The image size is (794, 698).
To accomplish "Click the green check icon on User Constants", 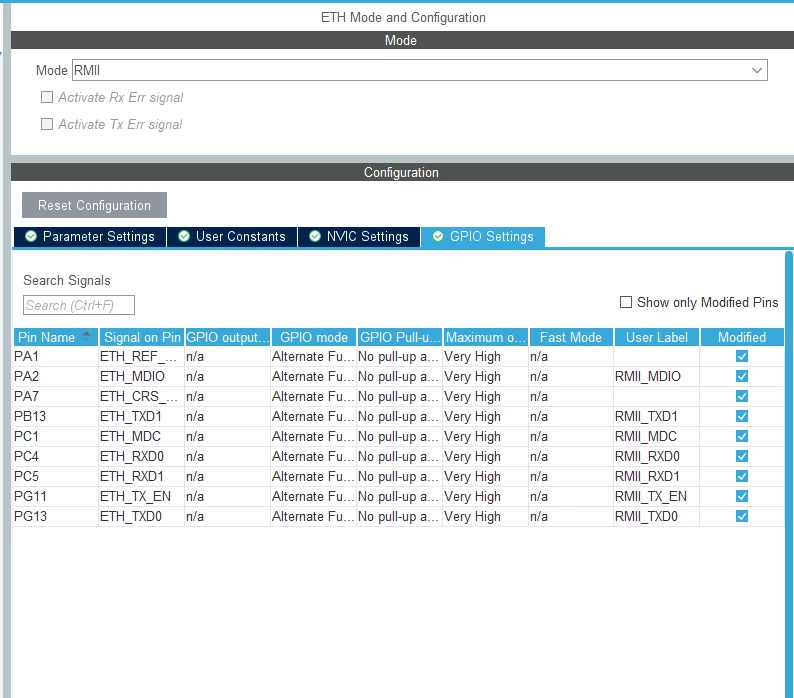I will (x=184, y=236).
